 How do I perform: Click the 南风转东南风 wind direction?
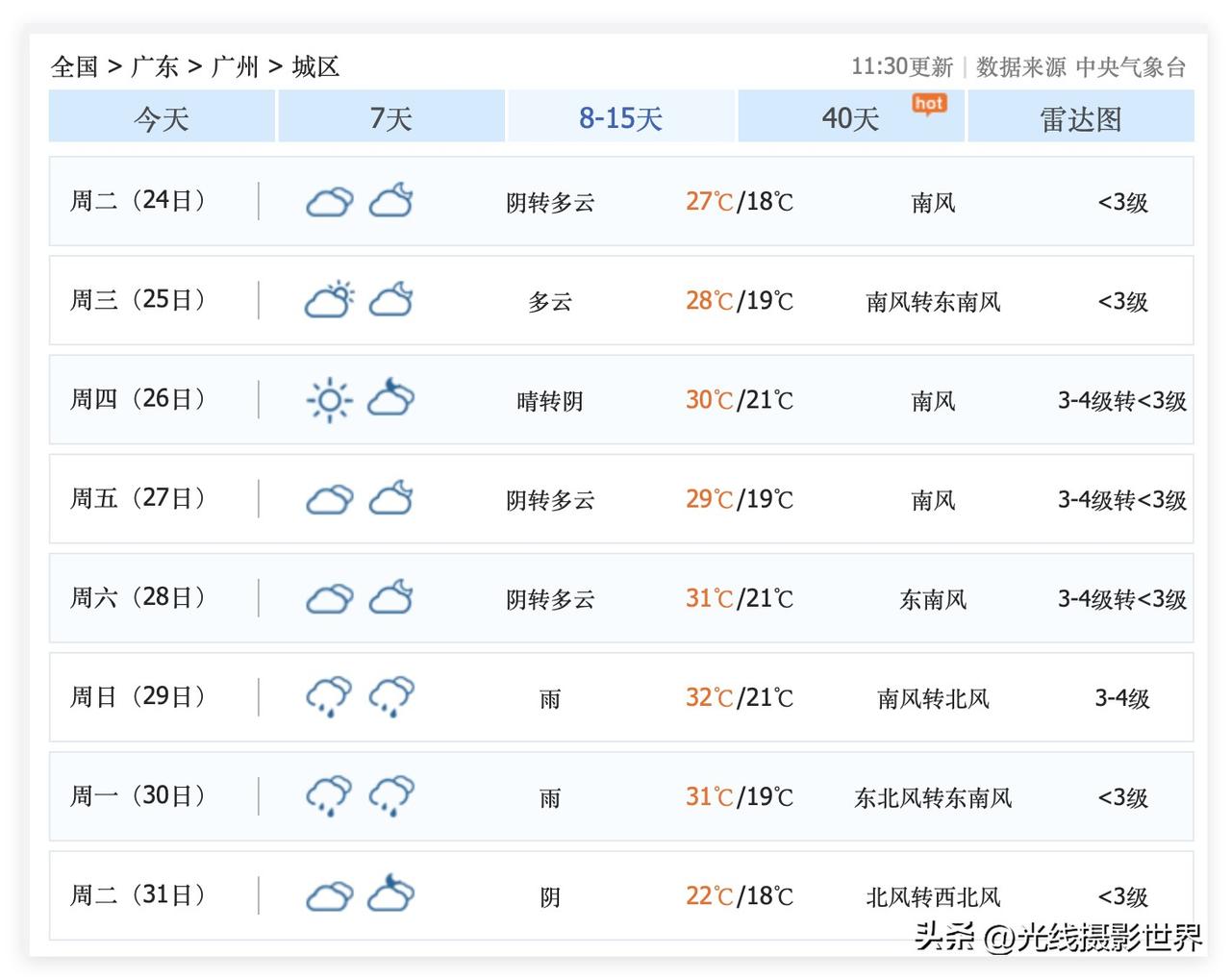tap(933, 302)
